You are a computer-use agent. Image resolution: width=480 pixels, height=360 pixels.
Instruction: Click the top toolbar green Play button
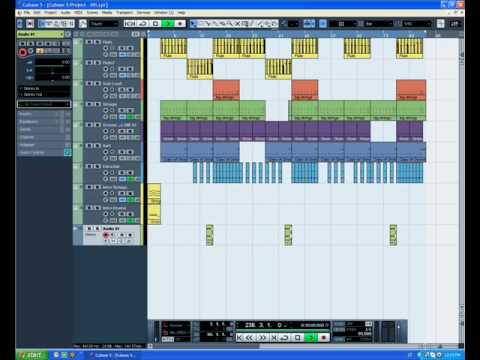pos(169,24)
